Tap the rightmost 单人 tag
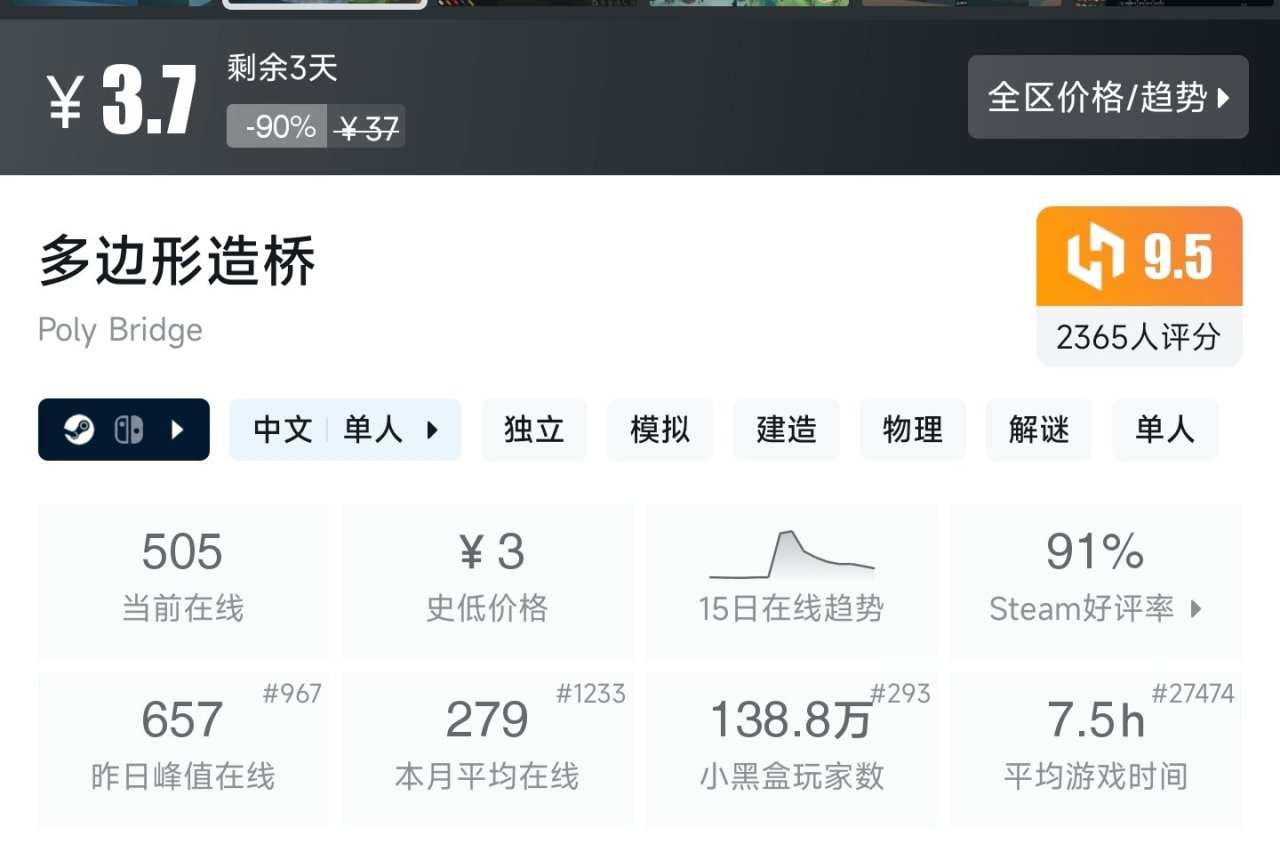The height and width of the screenshot is (852, 1280). pos(1164,430)
